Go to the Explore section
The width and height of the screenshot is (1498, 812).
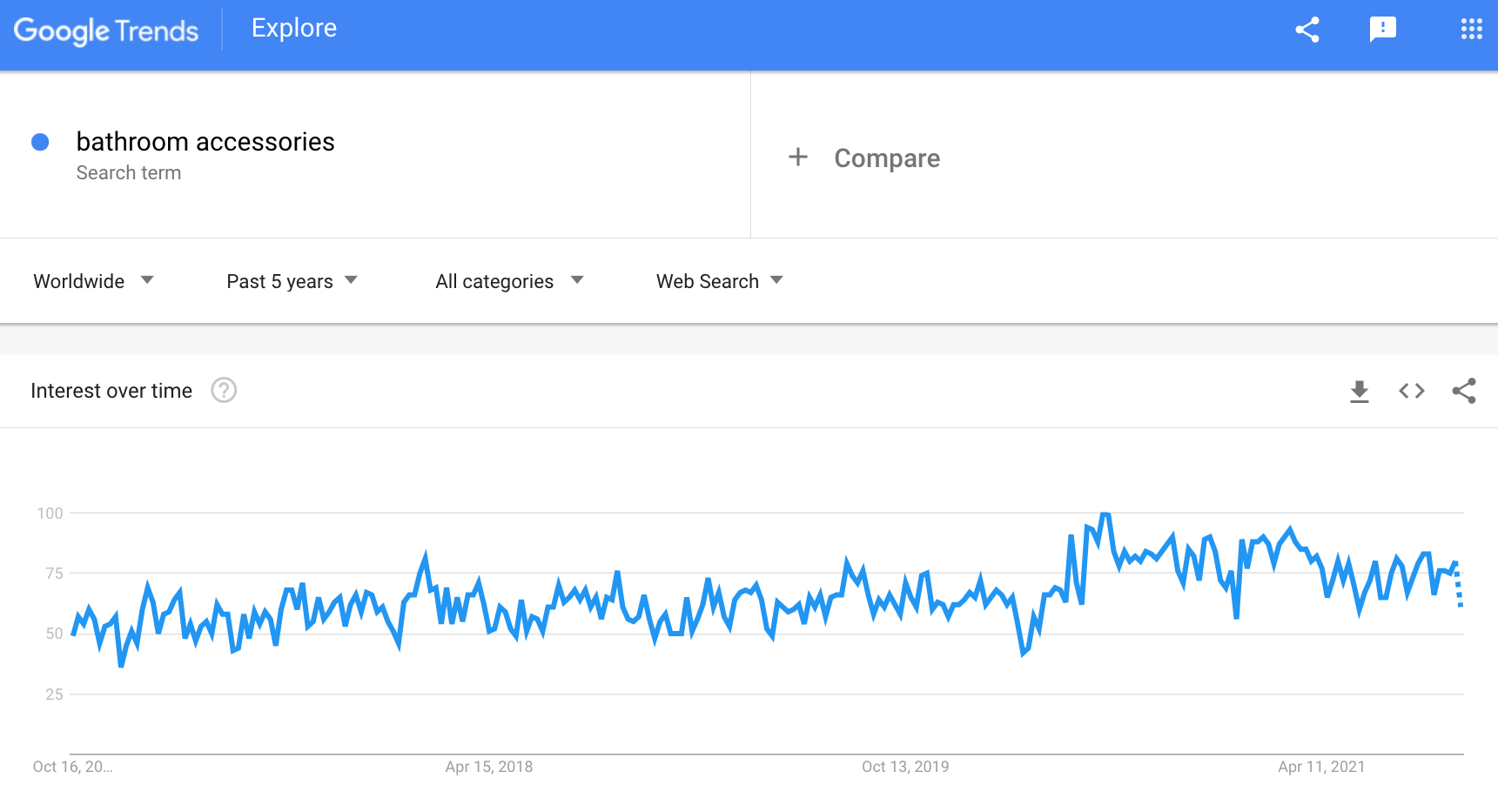pyautogui.click(x=294, y=29)
